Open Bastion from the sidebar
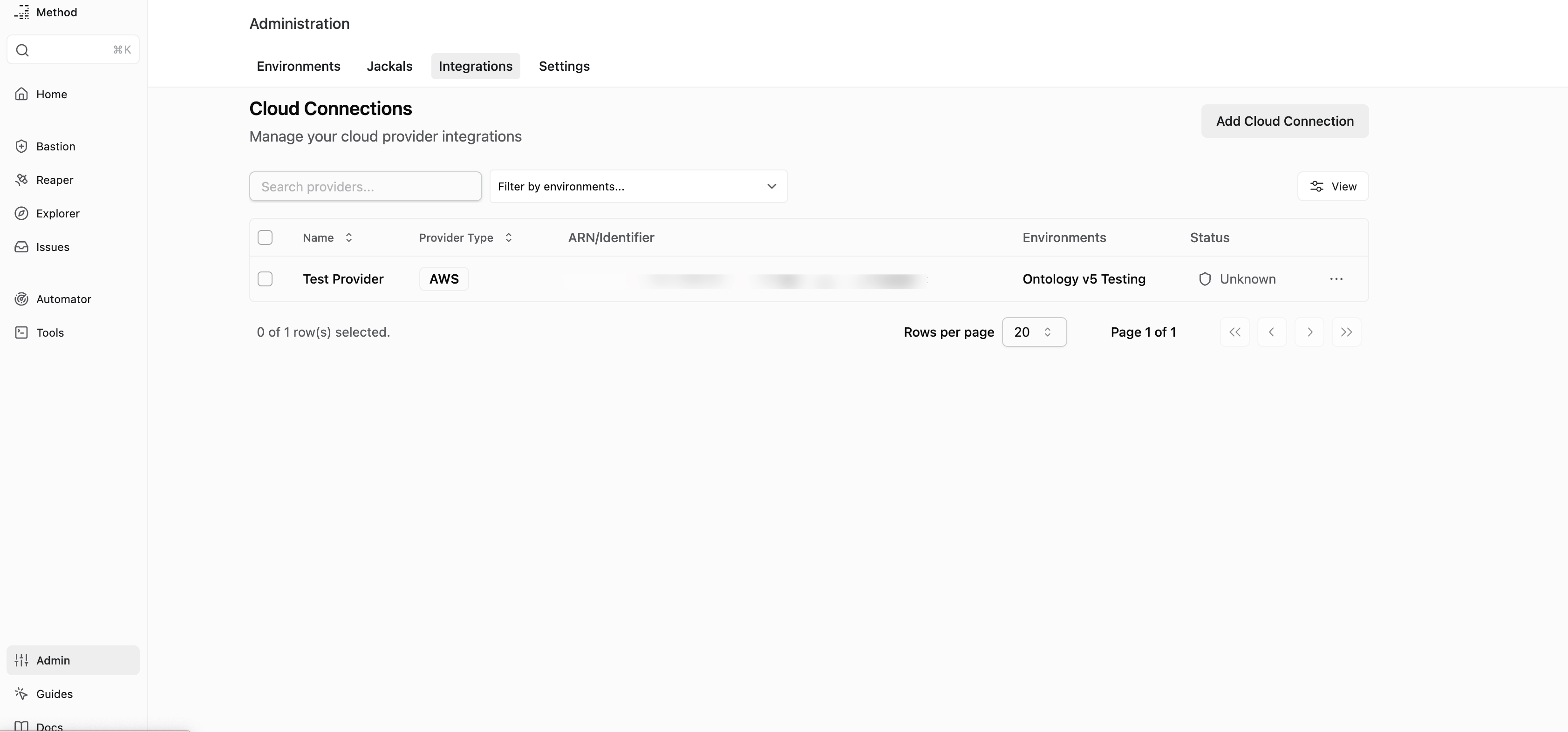This screenshot has width=1568, height=732. pos(55,146)
